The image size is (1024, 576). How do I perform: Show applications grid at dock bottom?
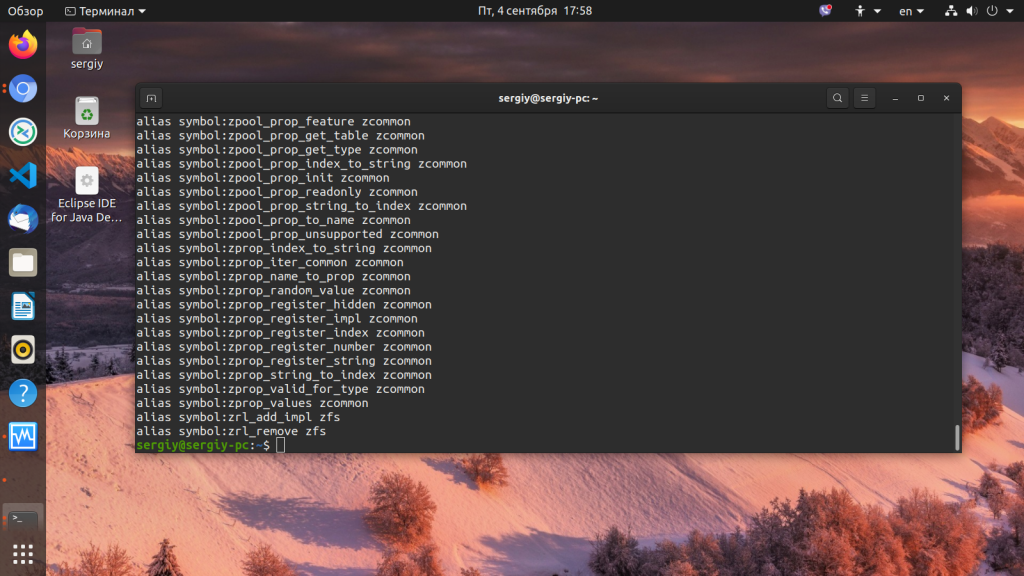pos(23,553)
